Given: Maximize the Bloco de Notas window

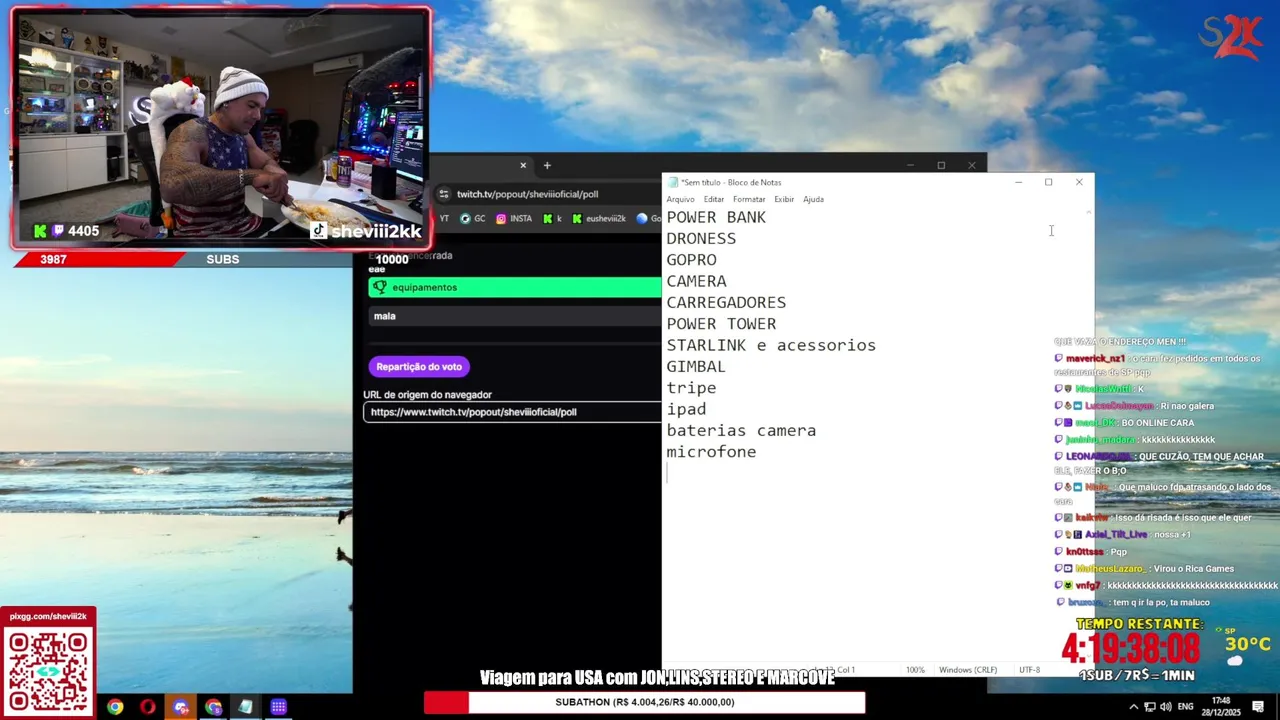Looking at the screenshot, I should pos(1048,182).
